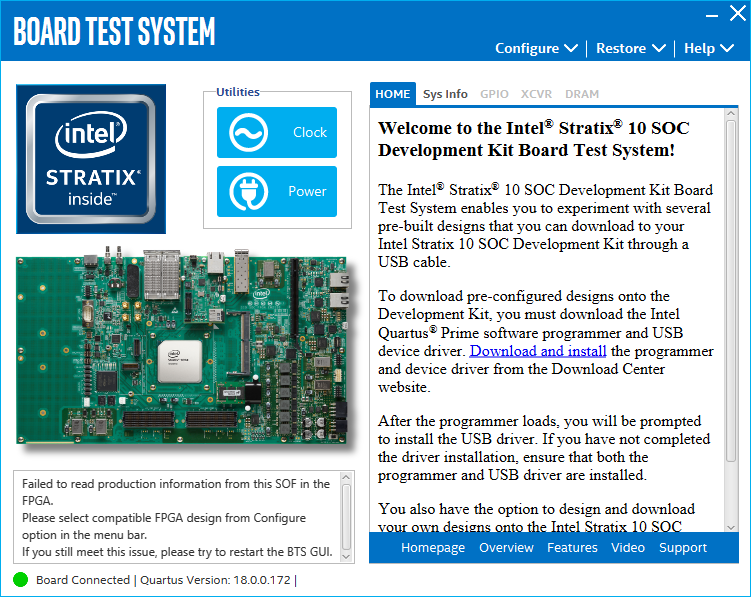
Task: Open the XCVR tab
Action: [x=536, y=94]
